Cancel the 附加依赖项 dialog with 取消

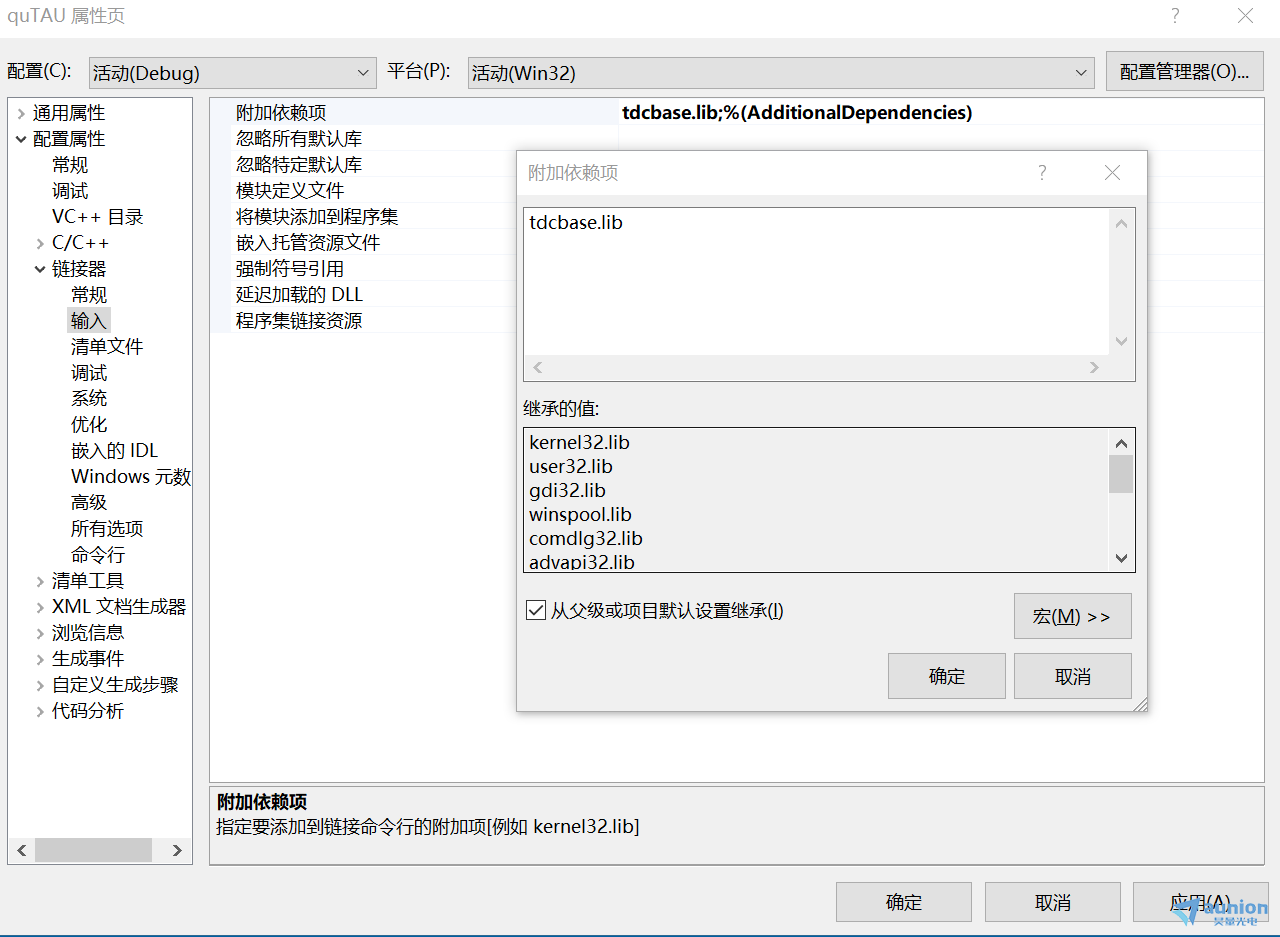pos(1072,676)
